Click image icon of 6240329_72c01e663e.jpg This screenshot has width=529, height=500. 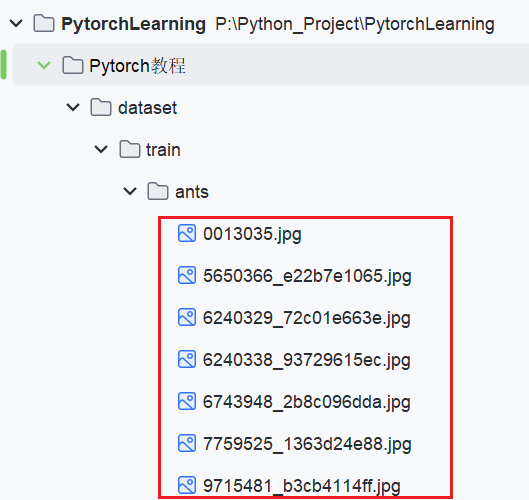point(187,317)
